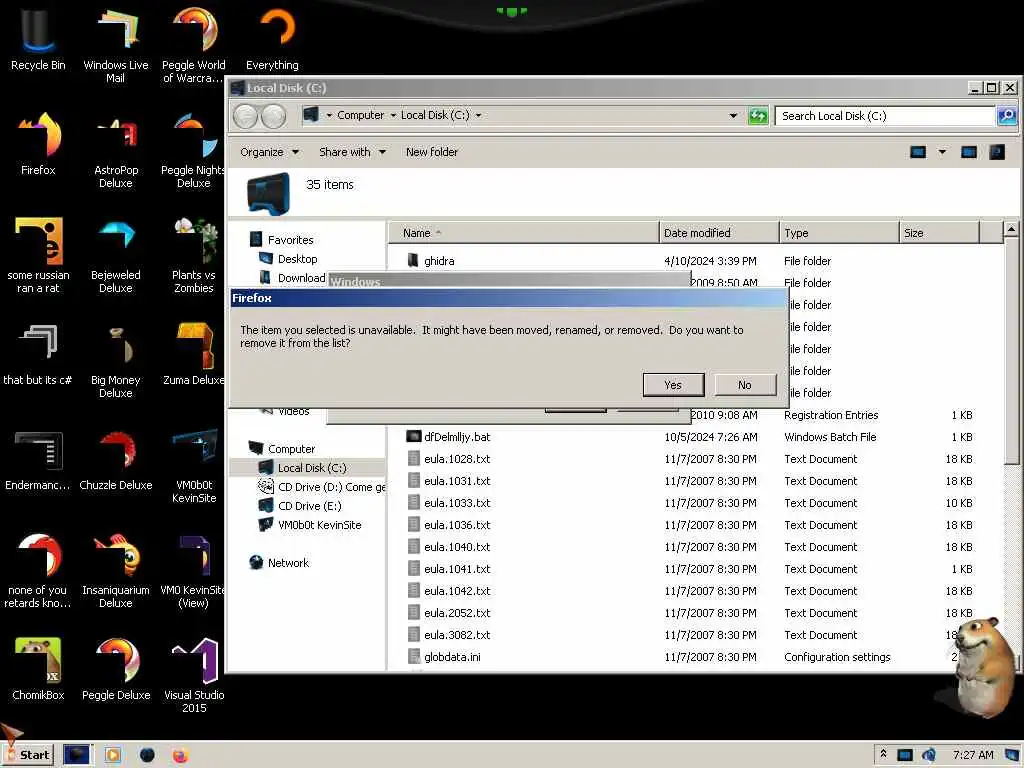Open the dark round taskbar icon
Viewport: 1024px width, 768px height.
147,756
